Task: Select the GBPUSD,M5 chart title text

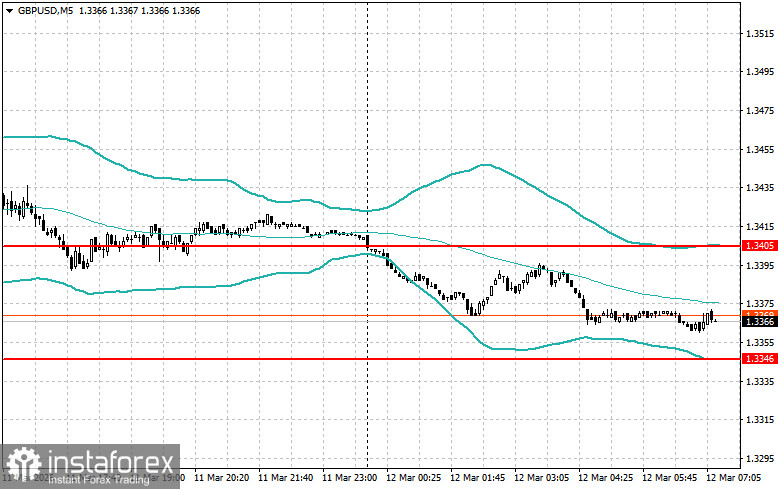Action: tap(45, 10)
